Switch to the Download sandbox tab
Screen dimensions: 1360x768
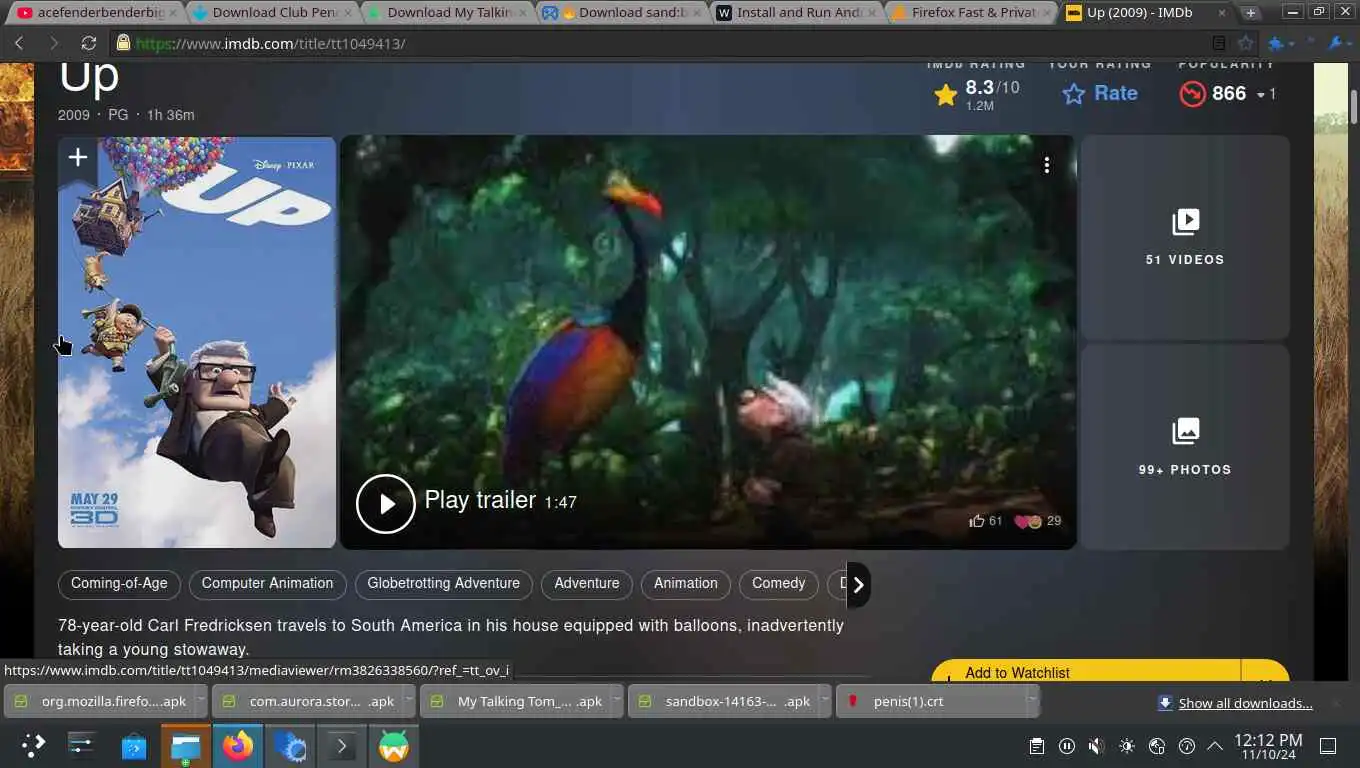623,13
